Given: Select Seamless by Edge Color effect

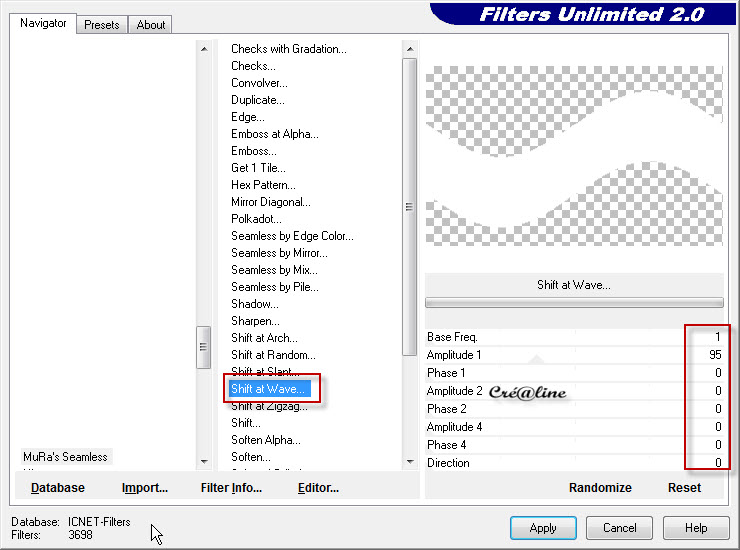Looking at the screenshot, I should (292, 236).
